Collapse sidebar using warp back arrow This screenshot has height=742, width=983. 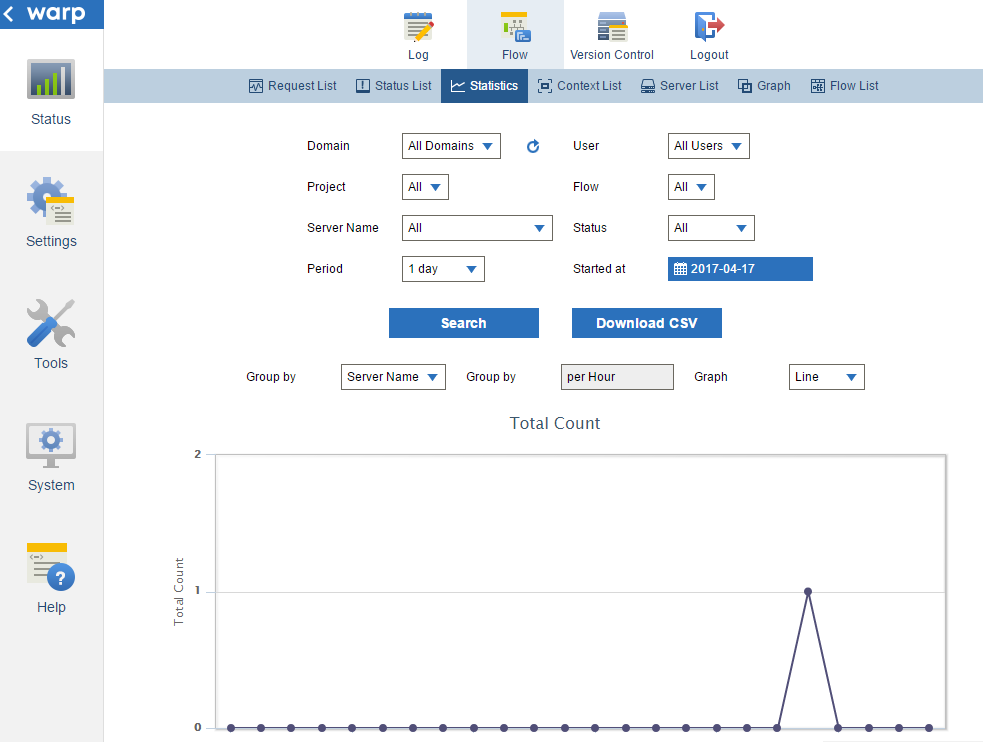(10, 14)
